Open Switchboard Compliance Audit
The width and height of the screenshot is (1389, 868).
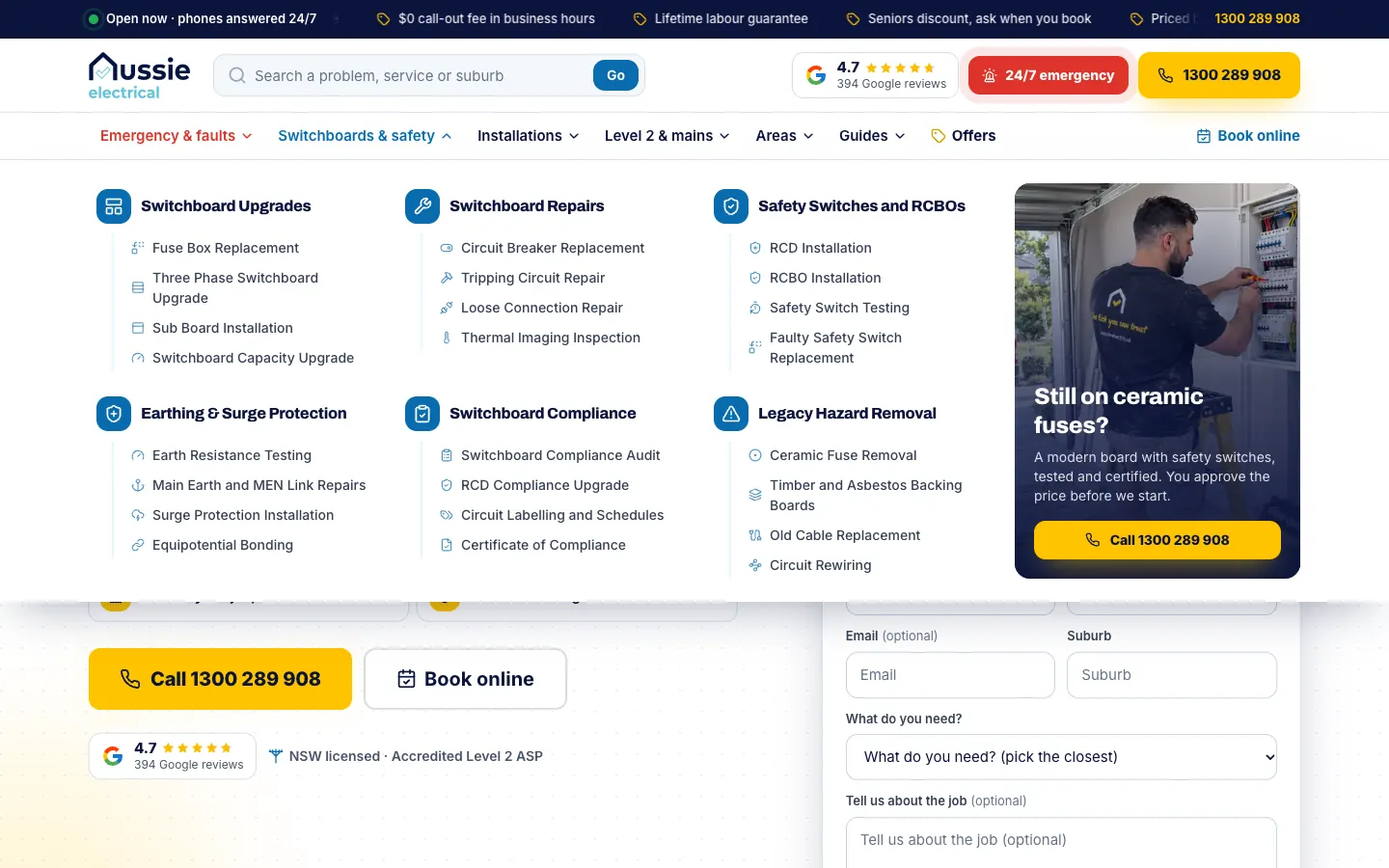[x=560, y=455]
